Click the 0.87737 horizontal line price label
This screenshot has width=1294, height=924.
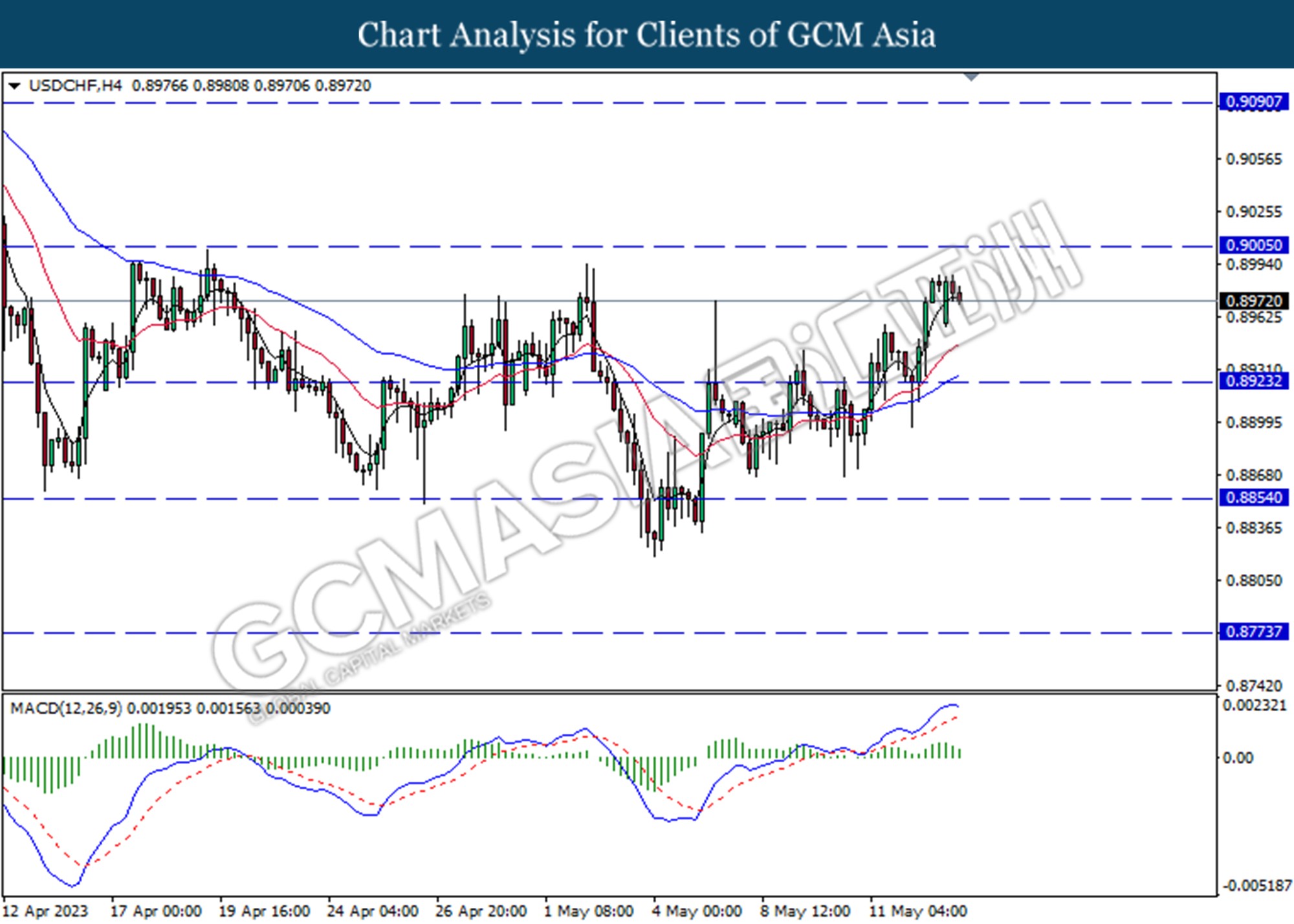(x=1254, y=632)
